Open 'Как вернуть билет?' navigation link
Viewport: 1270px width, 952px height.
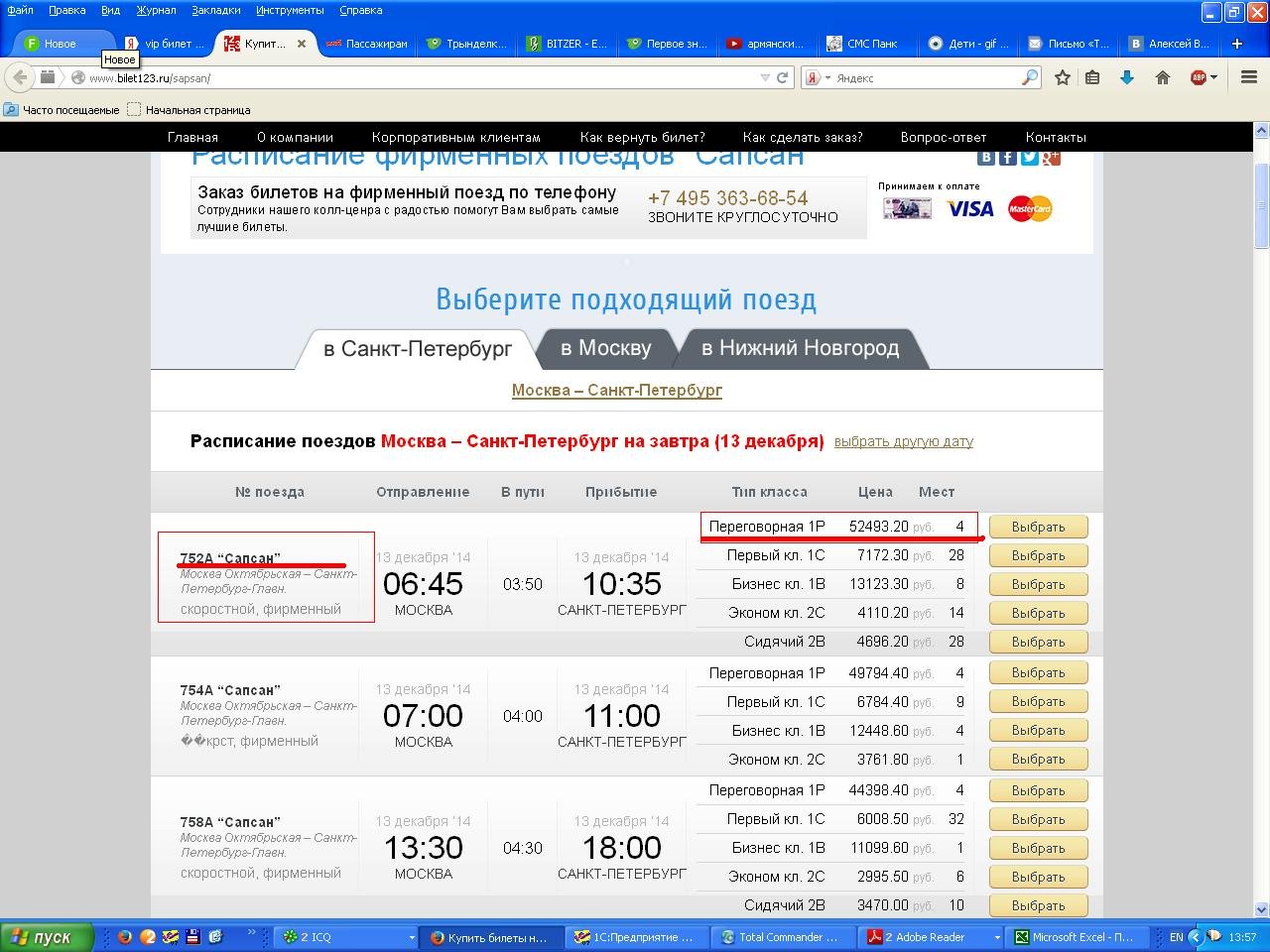[x=642, y=137]
